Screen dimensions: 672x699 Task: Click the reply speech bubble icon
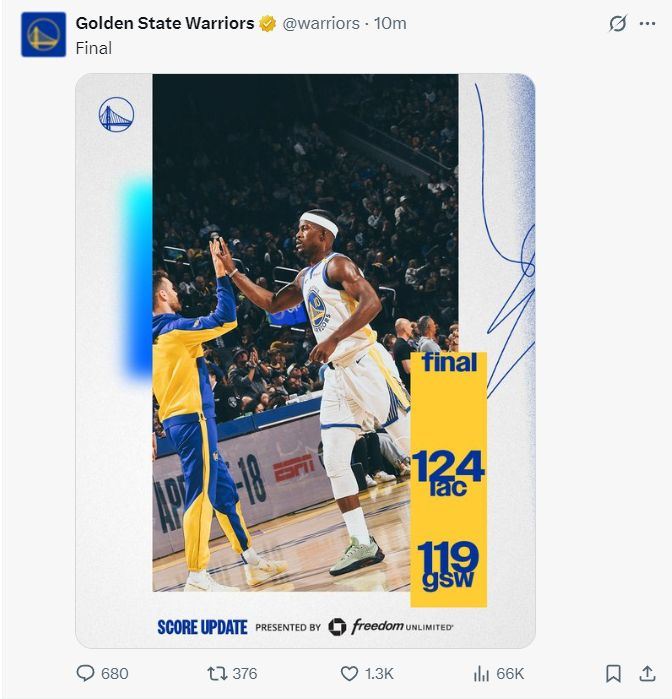click(x=86, y=673)
